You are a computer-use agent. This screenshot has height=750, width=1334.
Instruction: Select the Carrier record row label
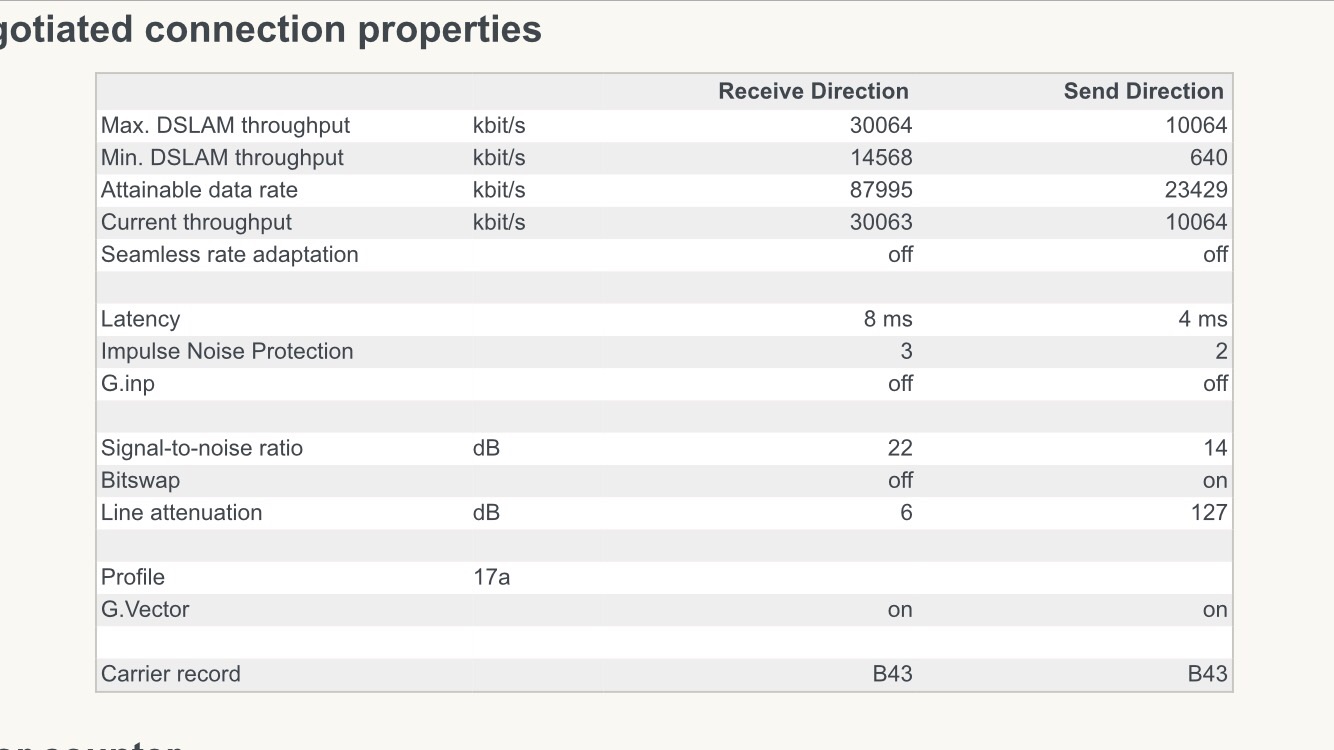pos(170,674)
